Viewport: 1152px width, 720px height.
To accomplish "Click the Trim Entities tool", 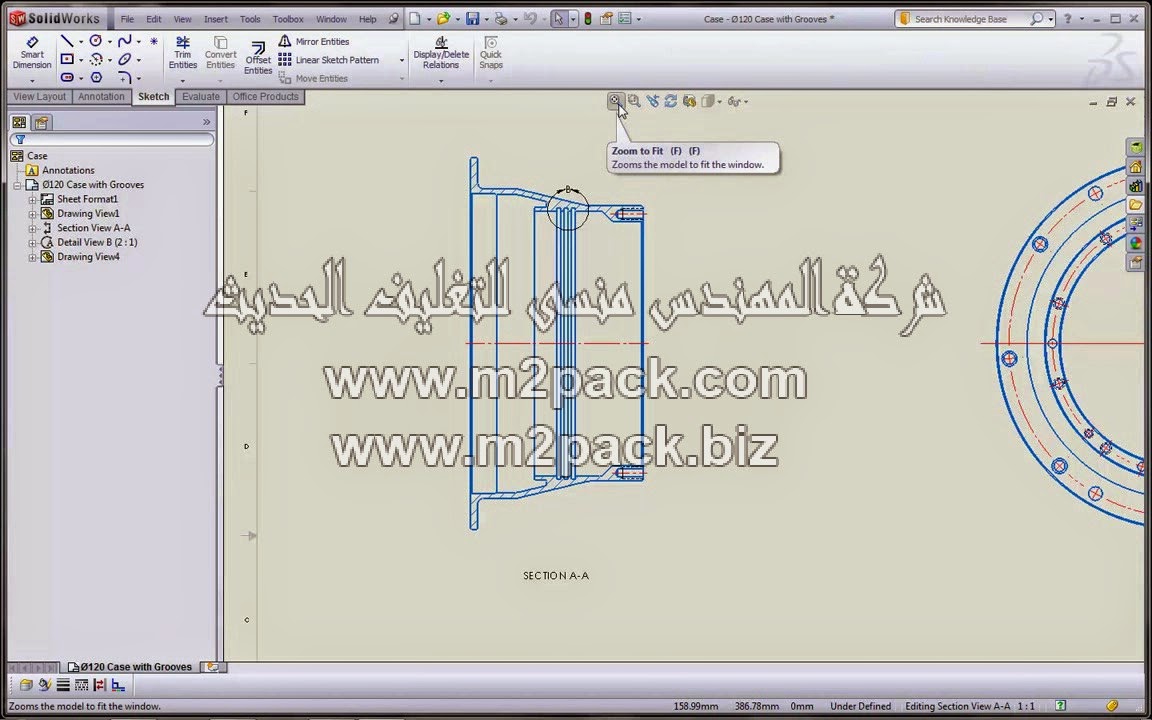I will [183, 53].
